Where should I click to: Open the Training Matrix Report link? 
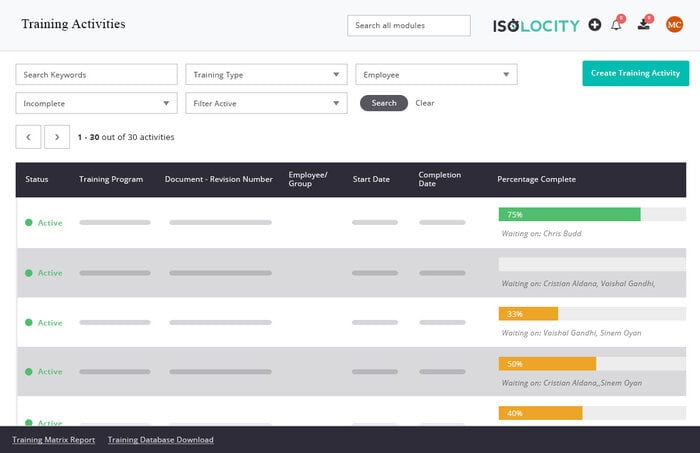coord(54,440)
